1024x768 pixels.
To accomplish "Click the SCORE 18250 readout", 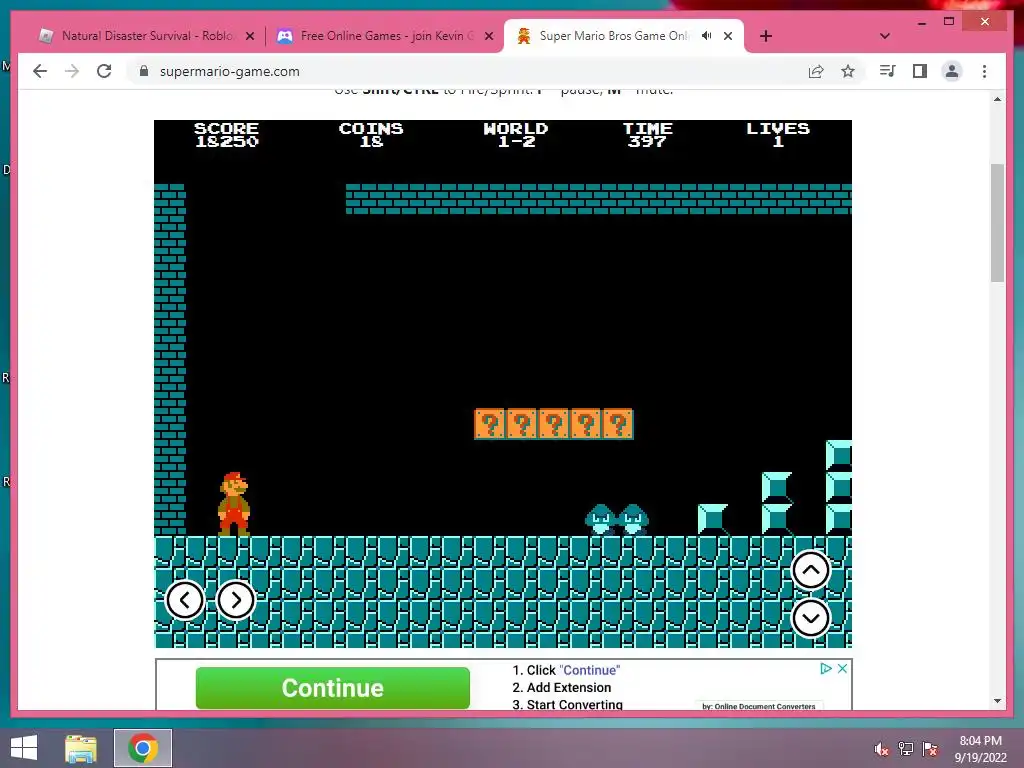I will (x=227, y=135).
